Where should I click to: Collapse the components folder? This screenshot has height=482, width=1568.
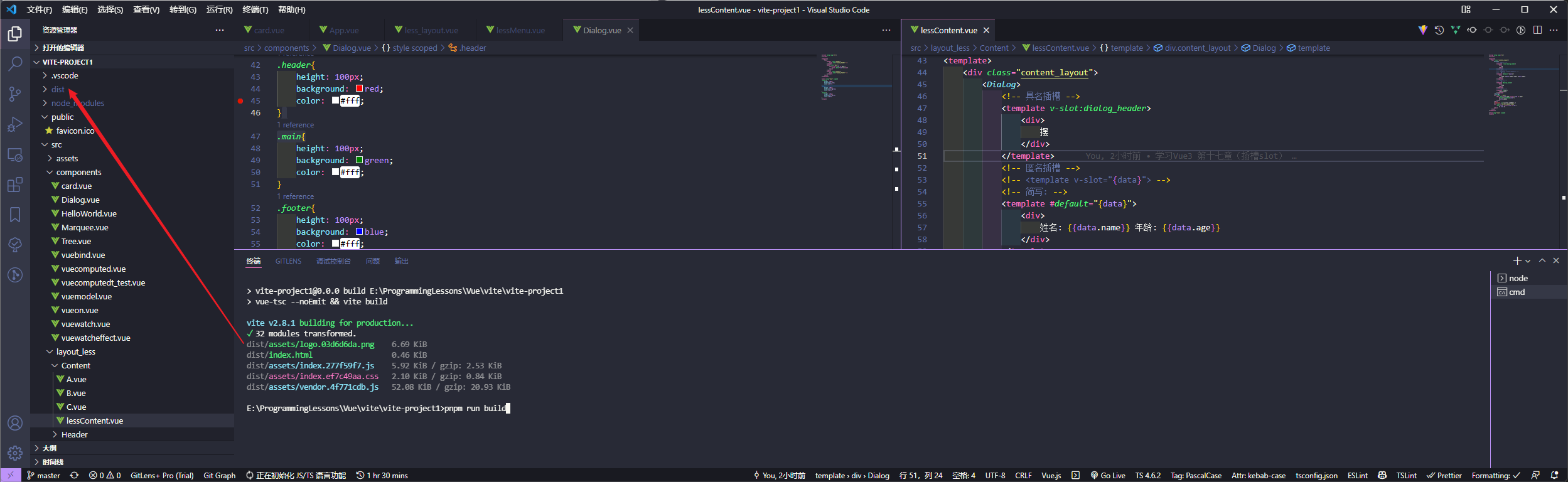pos(78,172)
